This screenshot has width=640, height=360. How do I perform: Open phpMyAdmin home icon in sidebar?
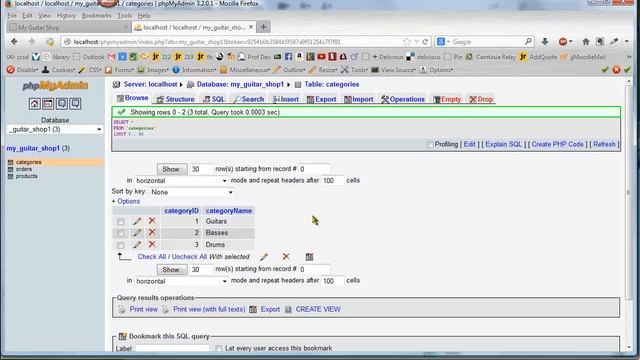pos(35,104)
